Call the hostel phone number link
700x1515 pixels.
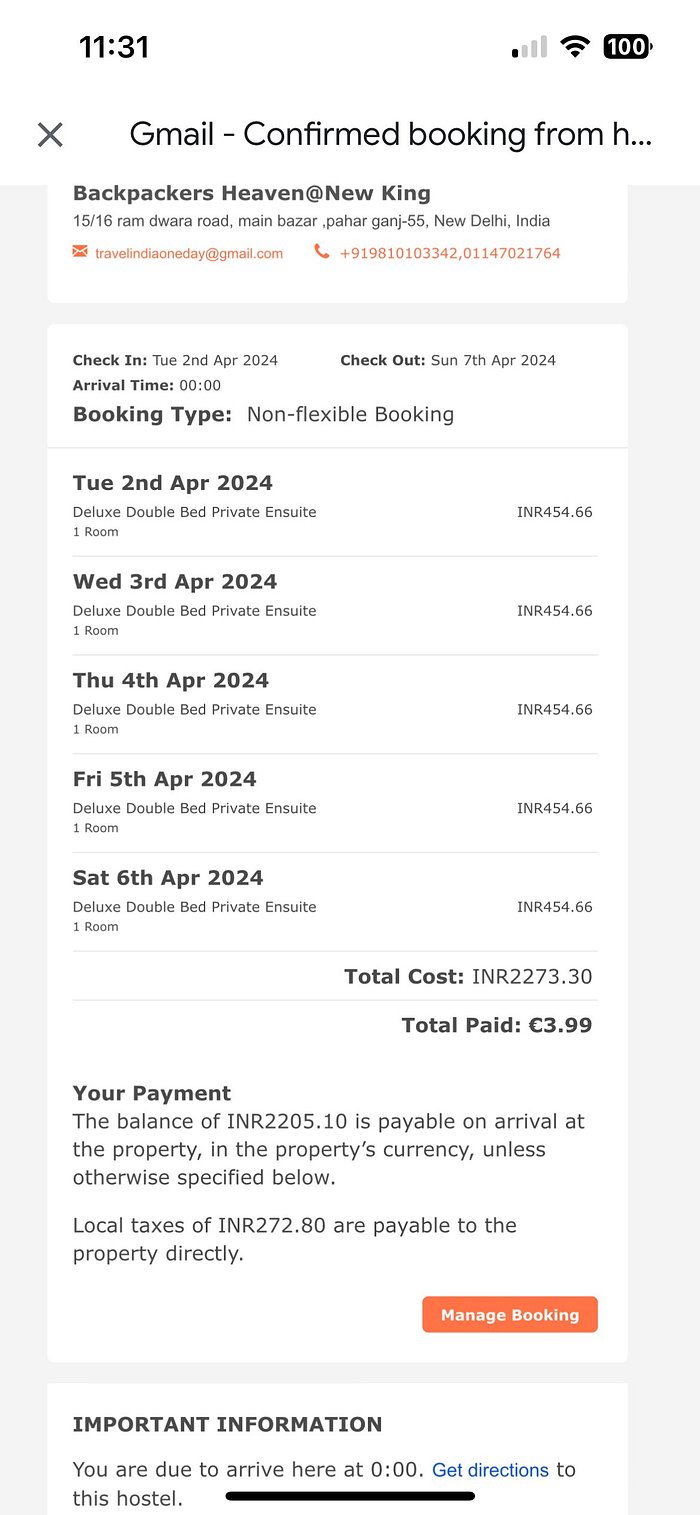450,254
